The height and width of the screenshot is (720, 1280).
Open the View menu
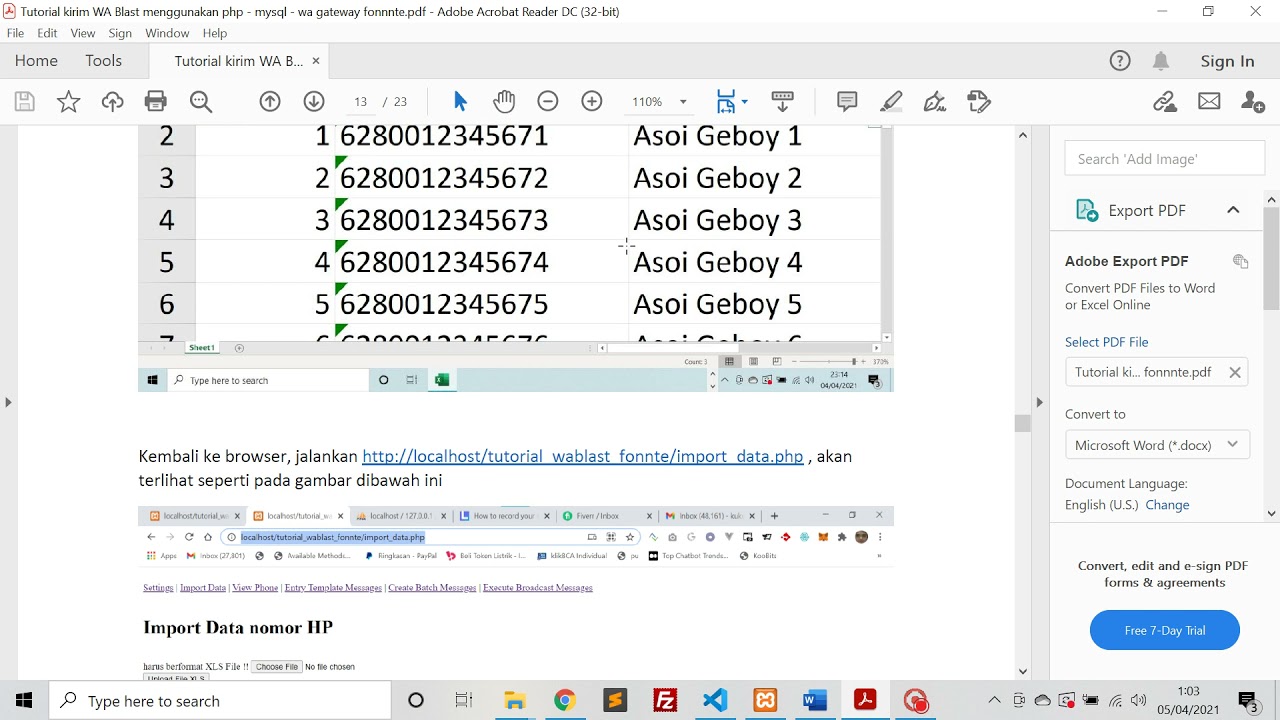tap(83, 33)
